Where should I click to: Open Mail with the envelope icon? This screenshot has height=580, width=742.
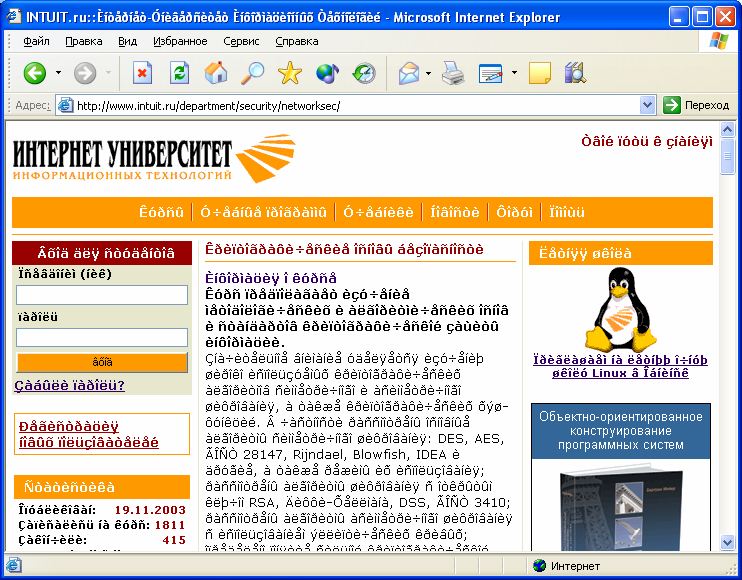coord(409,73)
